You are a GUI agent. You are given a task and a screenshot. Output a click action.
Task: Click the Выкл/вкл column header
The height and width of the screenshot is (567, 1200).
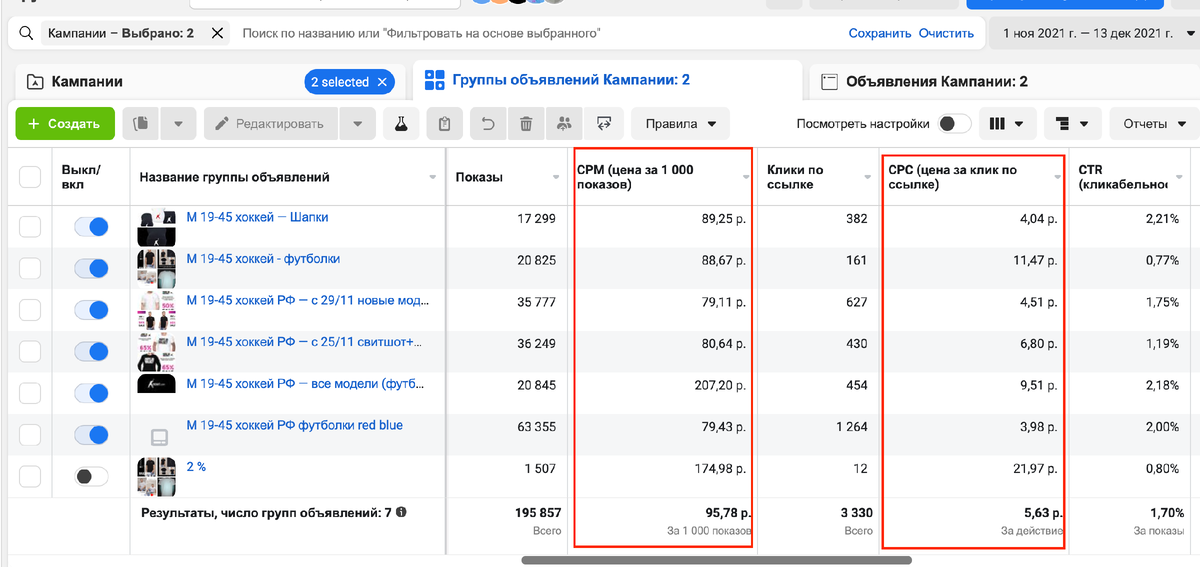(x=81, y=177)
